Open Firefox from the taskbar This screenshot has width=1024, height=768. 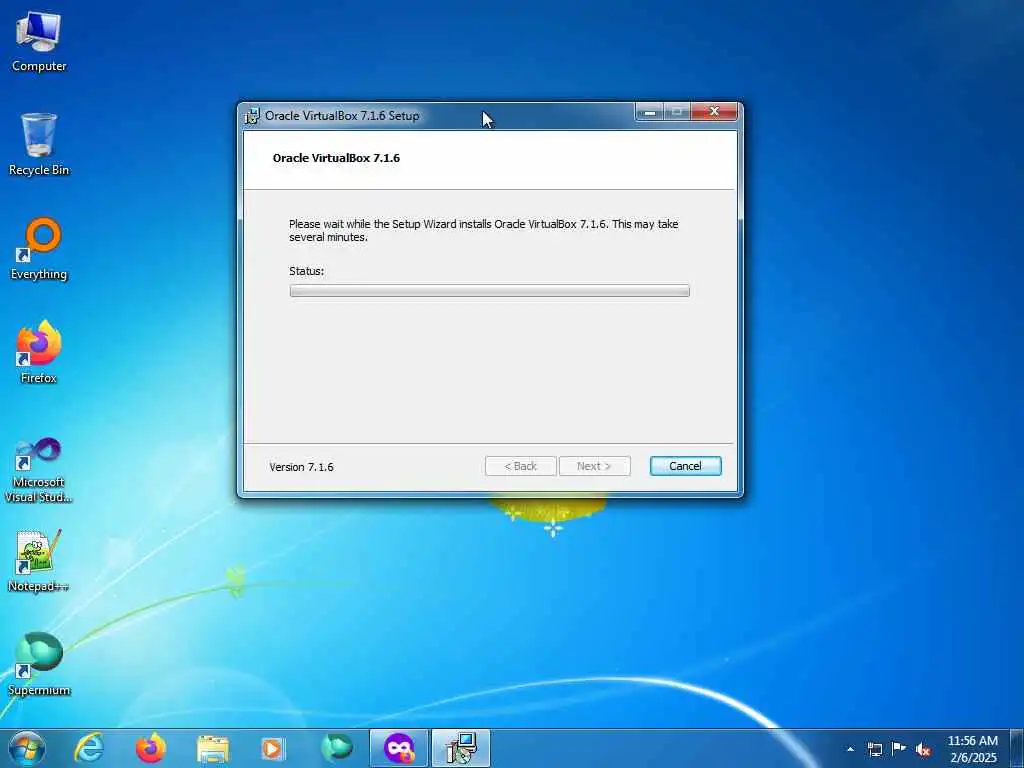[x=151, y=748]
